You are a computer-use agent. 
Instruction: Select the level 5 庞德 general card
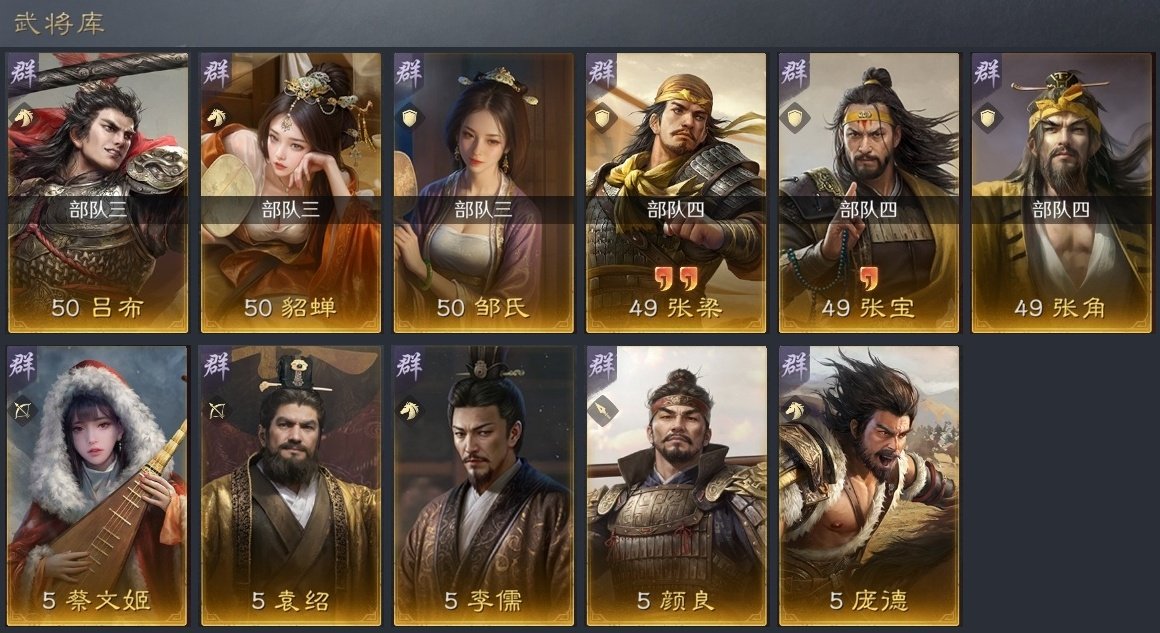869,486
